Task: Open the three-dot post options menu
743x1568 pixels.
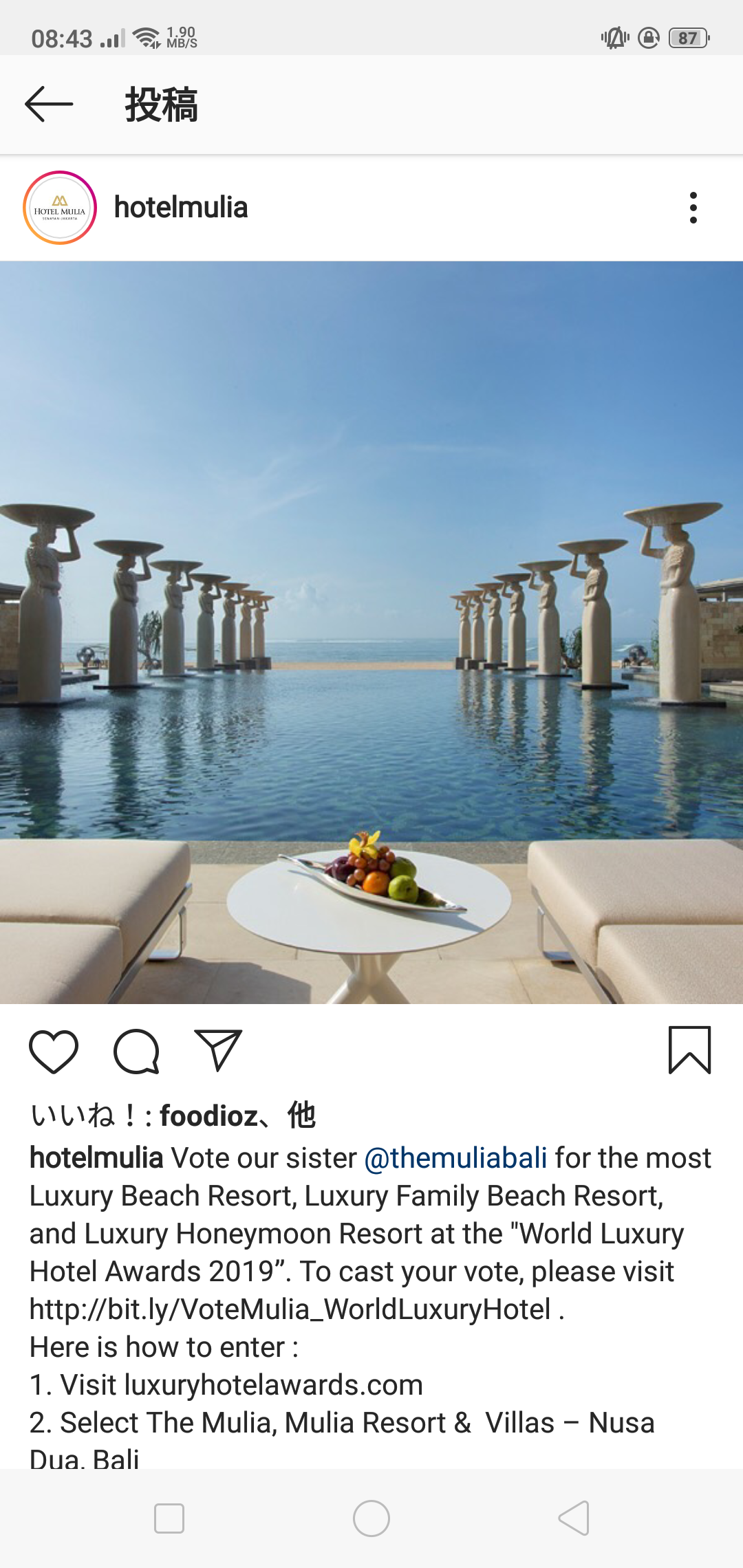Action: 693,208
